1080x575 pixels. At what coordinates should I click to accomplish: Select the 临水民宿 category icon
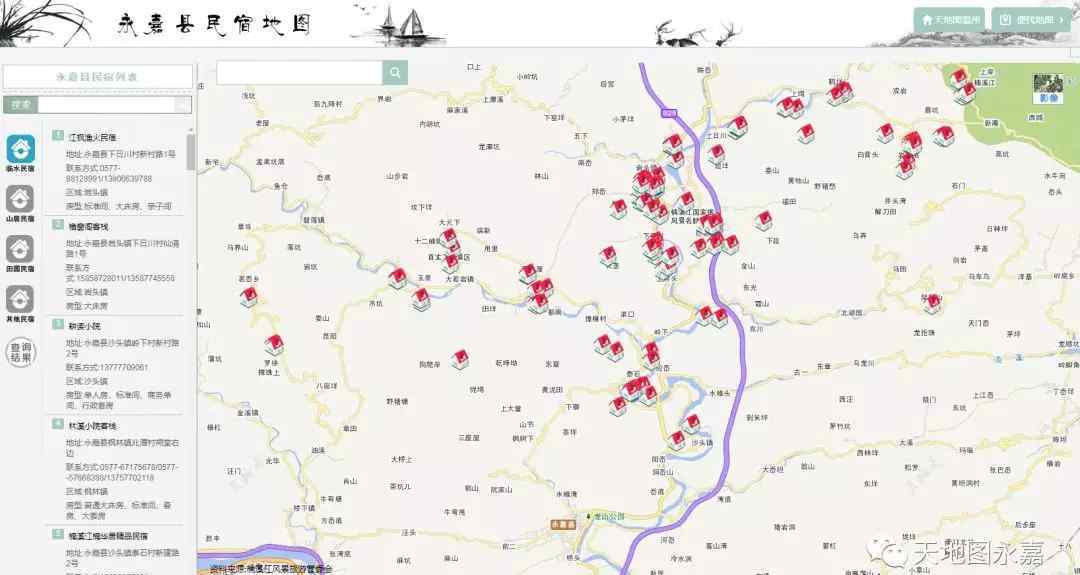coord(20,149)
